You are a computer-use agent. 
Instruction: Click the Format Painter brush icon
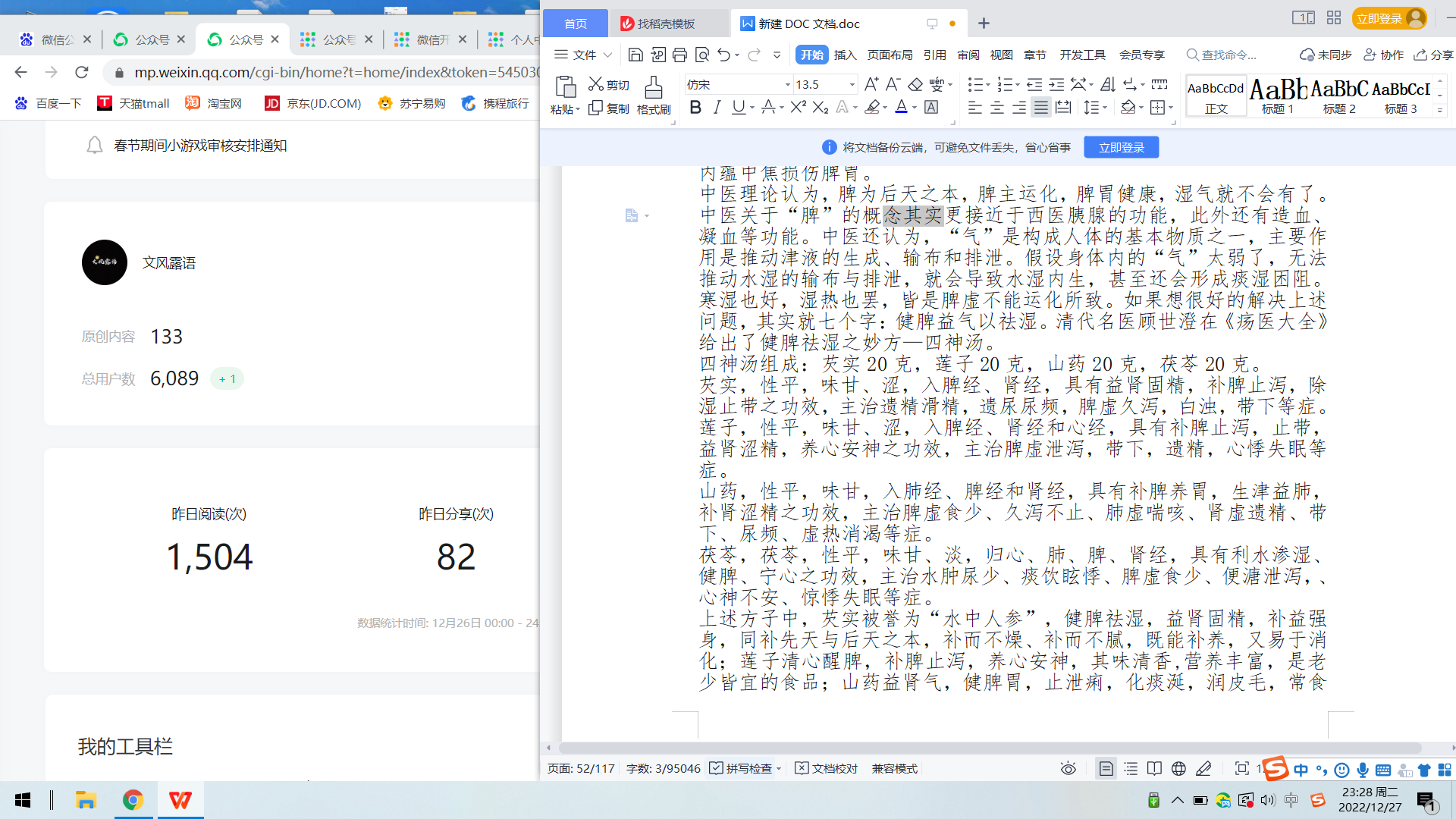[x=653, y=88]
